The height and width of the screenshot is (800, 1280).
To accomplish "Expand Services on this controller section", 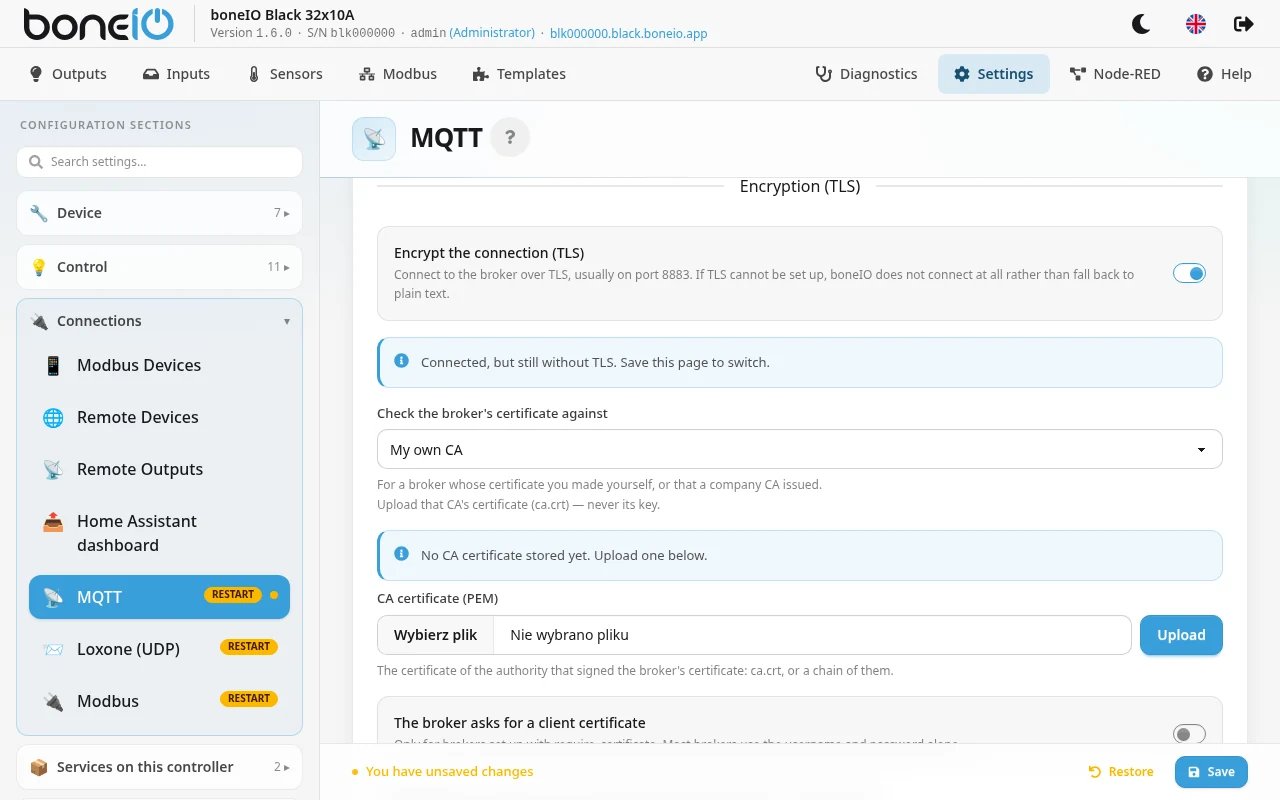I will click(159, 767).
